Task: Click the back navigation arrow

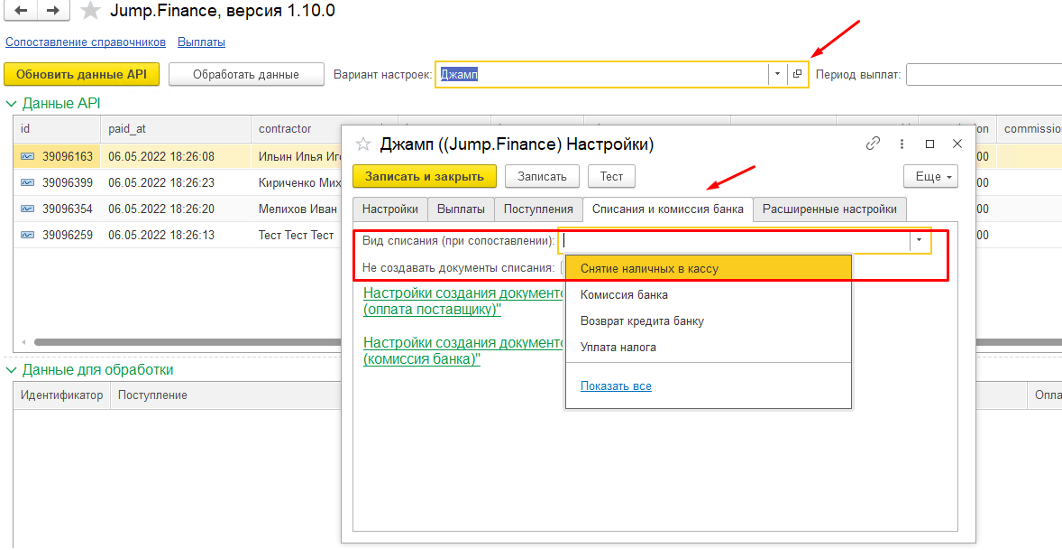Action: 20,11
